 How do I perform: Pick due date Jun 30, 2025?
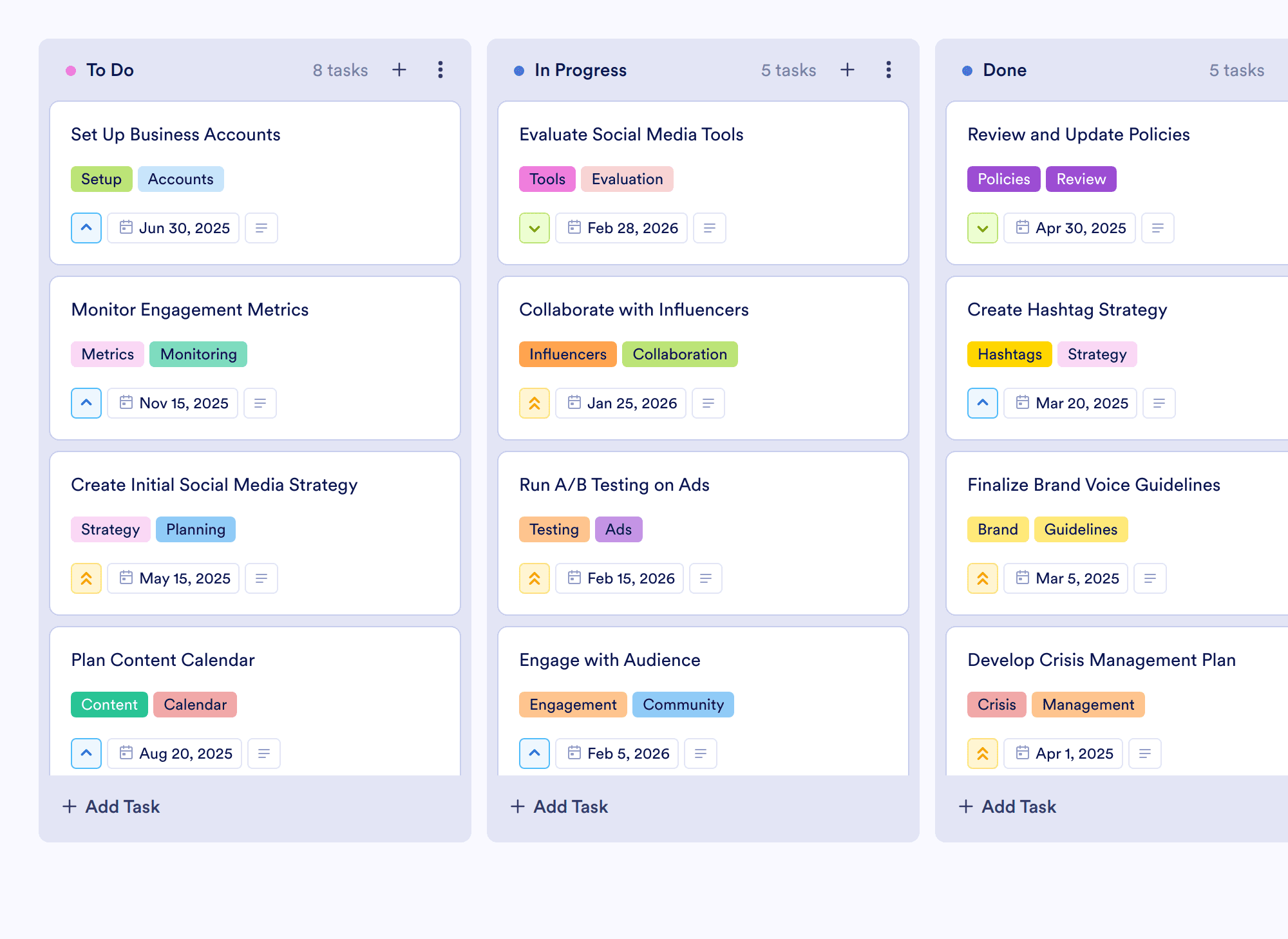(x=173, y=228)
